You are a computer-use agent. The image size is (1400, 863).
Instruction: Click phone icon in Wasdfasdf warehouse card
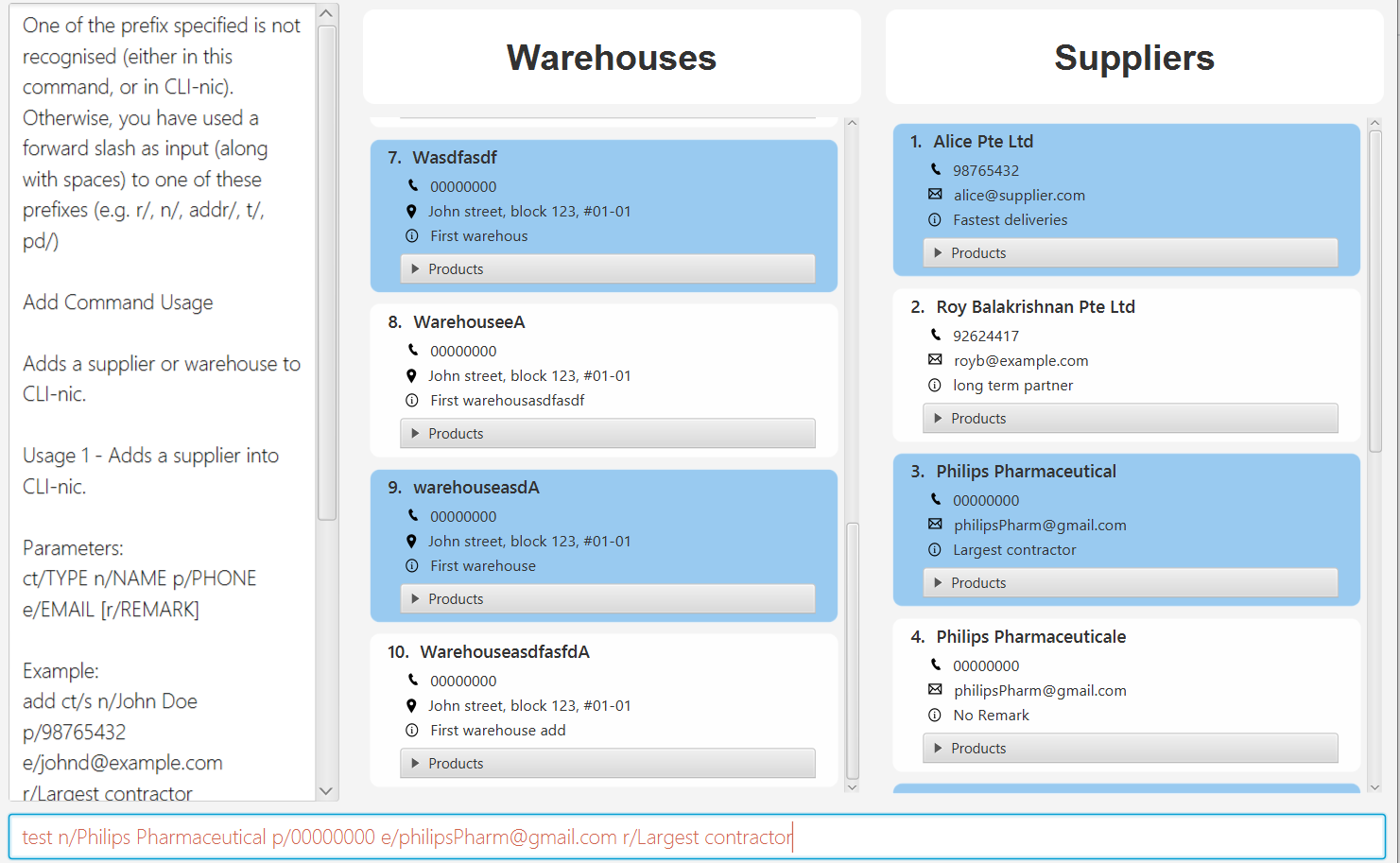(x=412, y=185)
